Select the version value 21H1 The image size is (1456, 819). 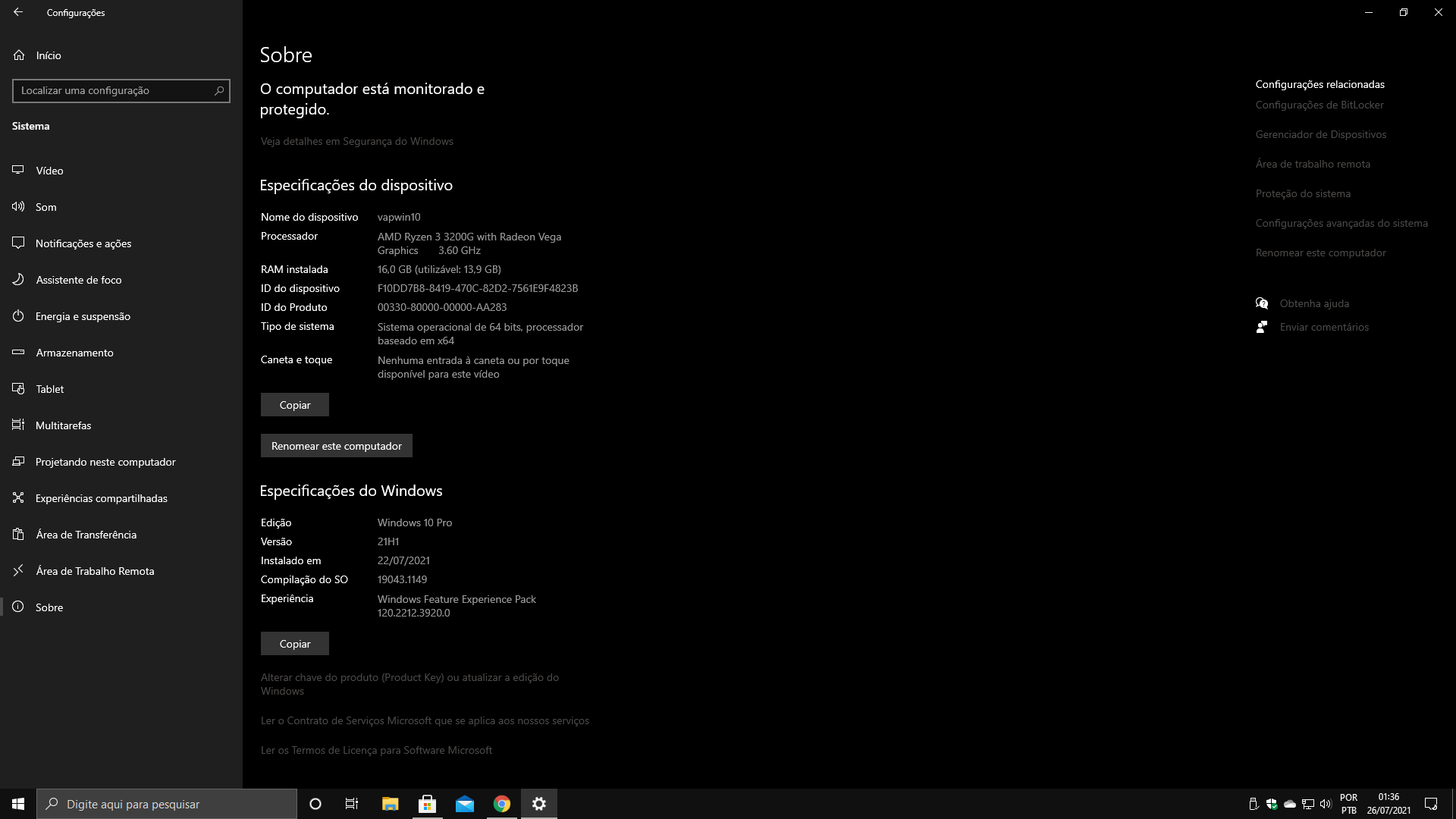[388, 541]
